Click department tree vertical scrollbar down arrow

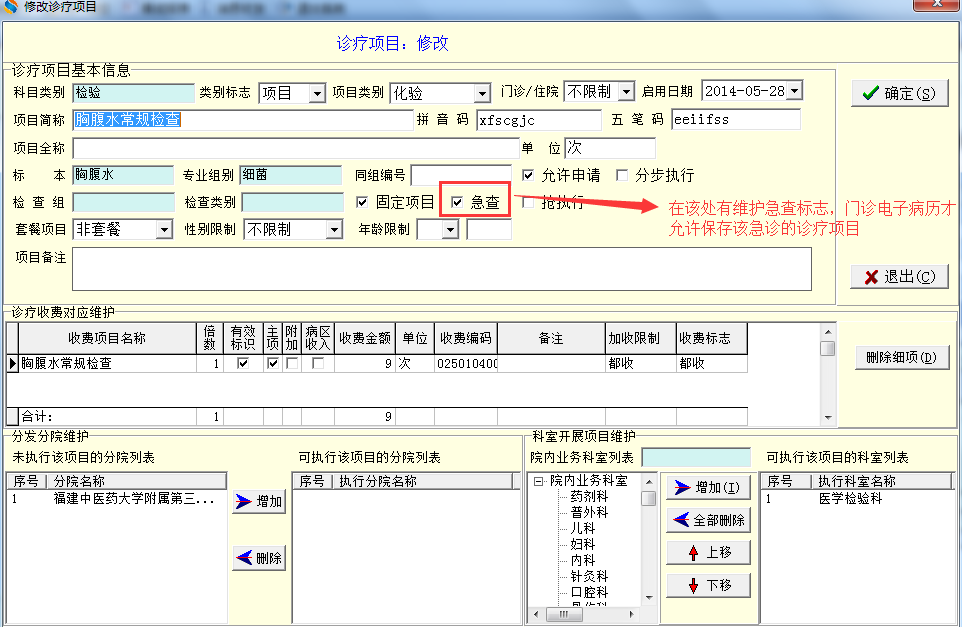pyautogui.click(x=649, y=598)
